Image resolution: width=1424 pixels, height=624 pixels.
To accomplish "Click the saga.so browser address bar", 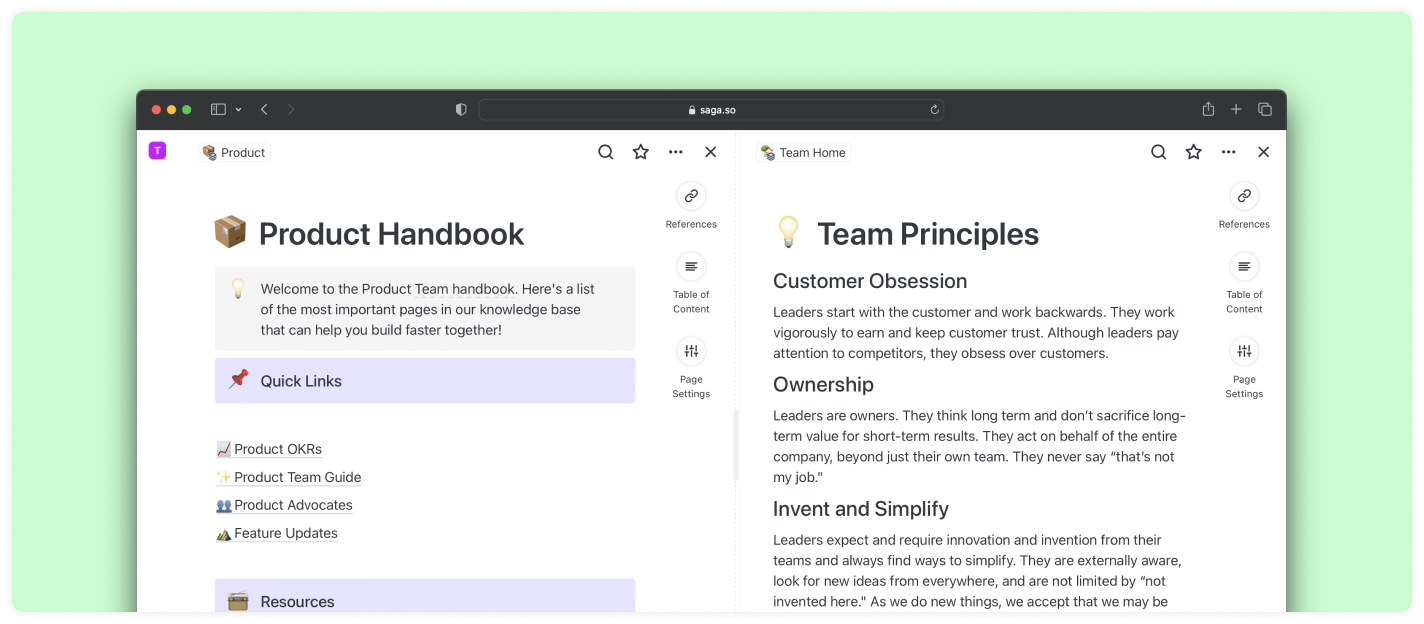I will (x=711, y=110).
